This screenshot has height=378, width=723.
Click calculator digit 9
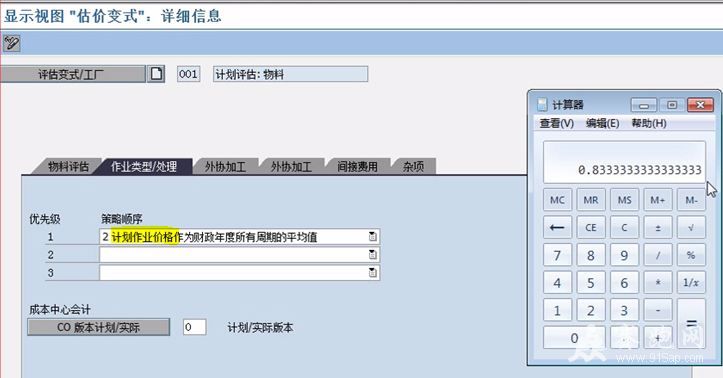pos(624,255)
